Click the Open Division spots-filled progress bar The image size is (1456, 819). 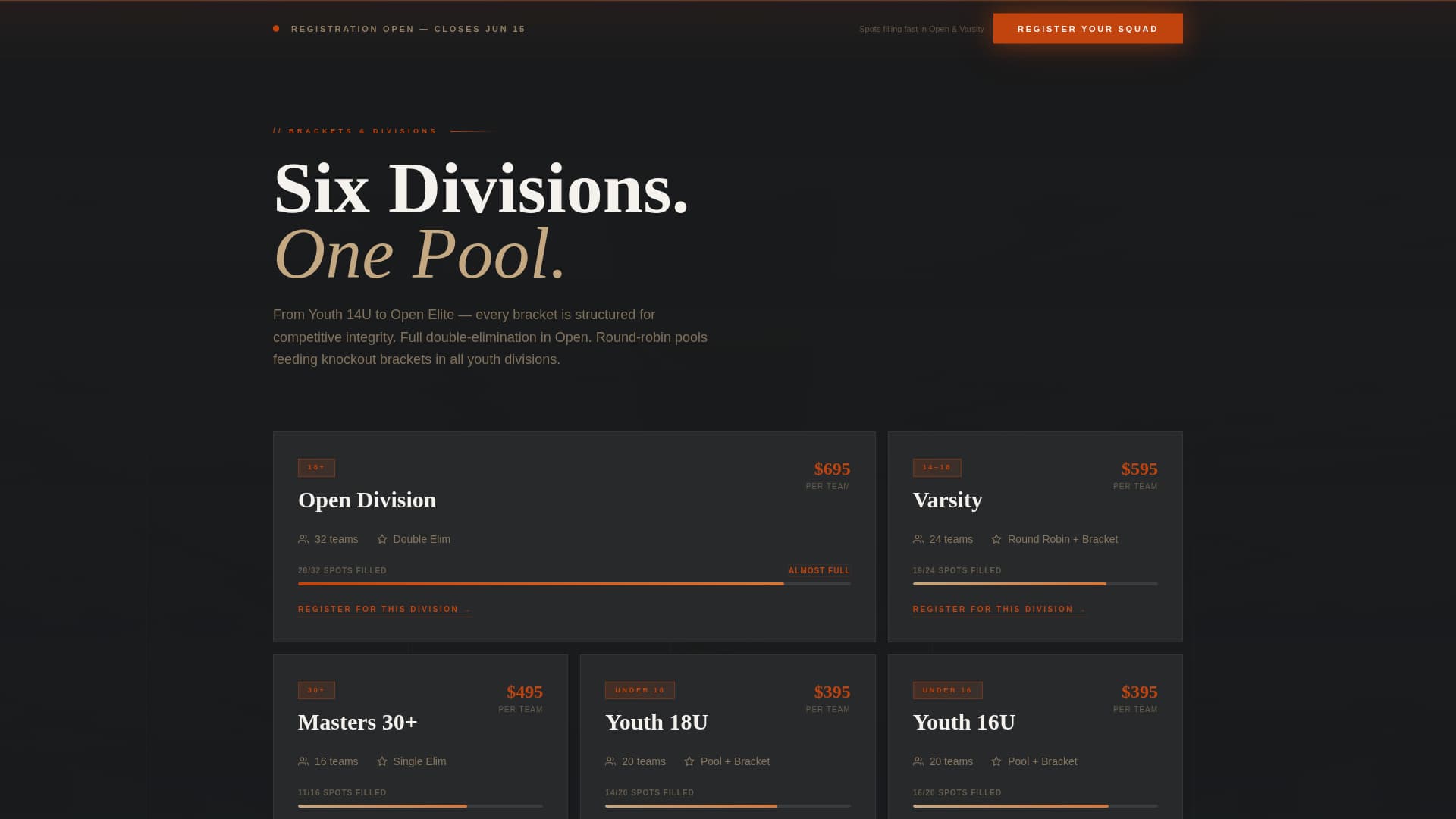(x=574, y=584)
